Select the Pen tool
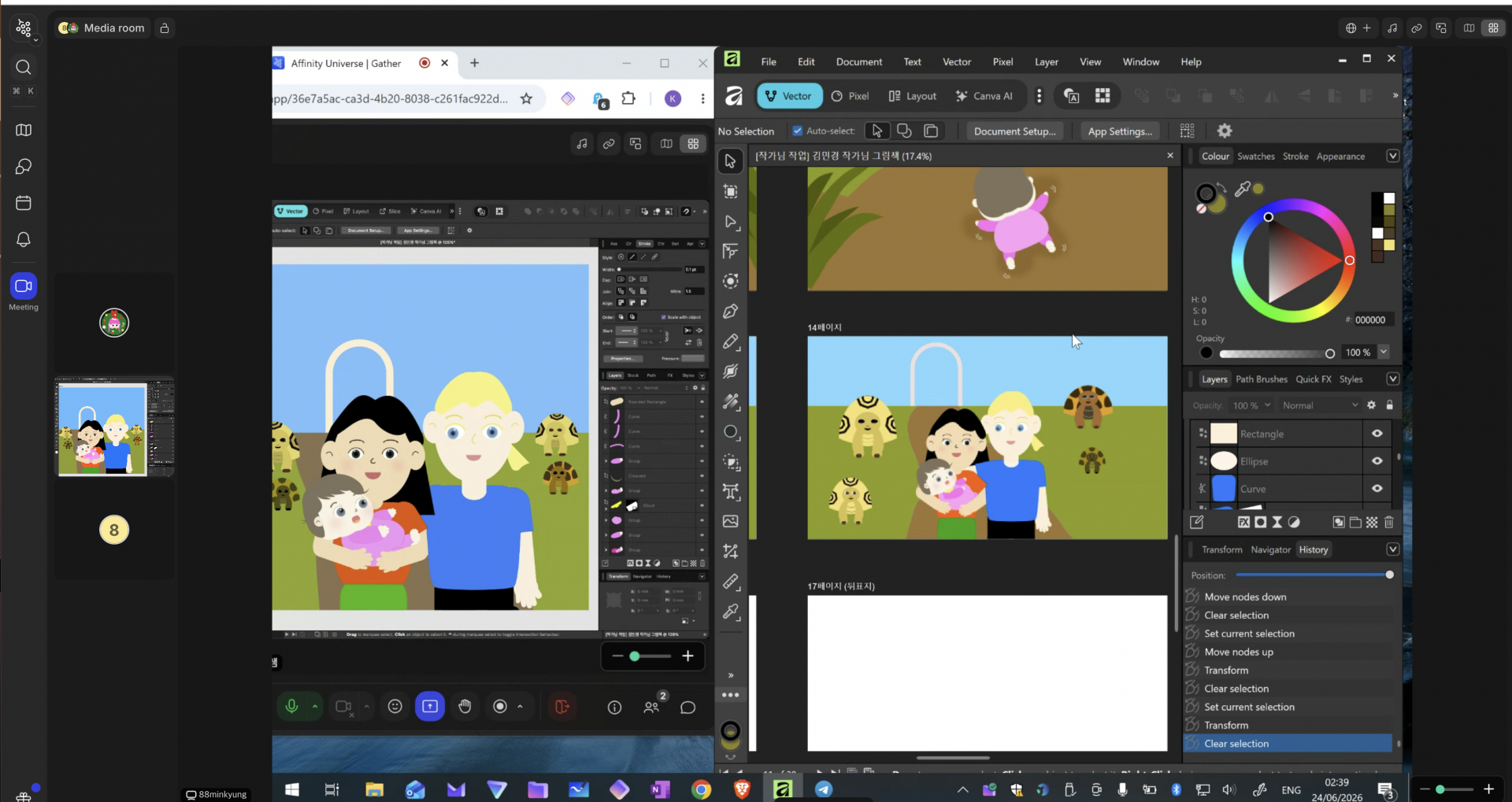This screenshot has width=1512, height=802. 731,312
